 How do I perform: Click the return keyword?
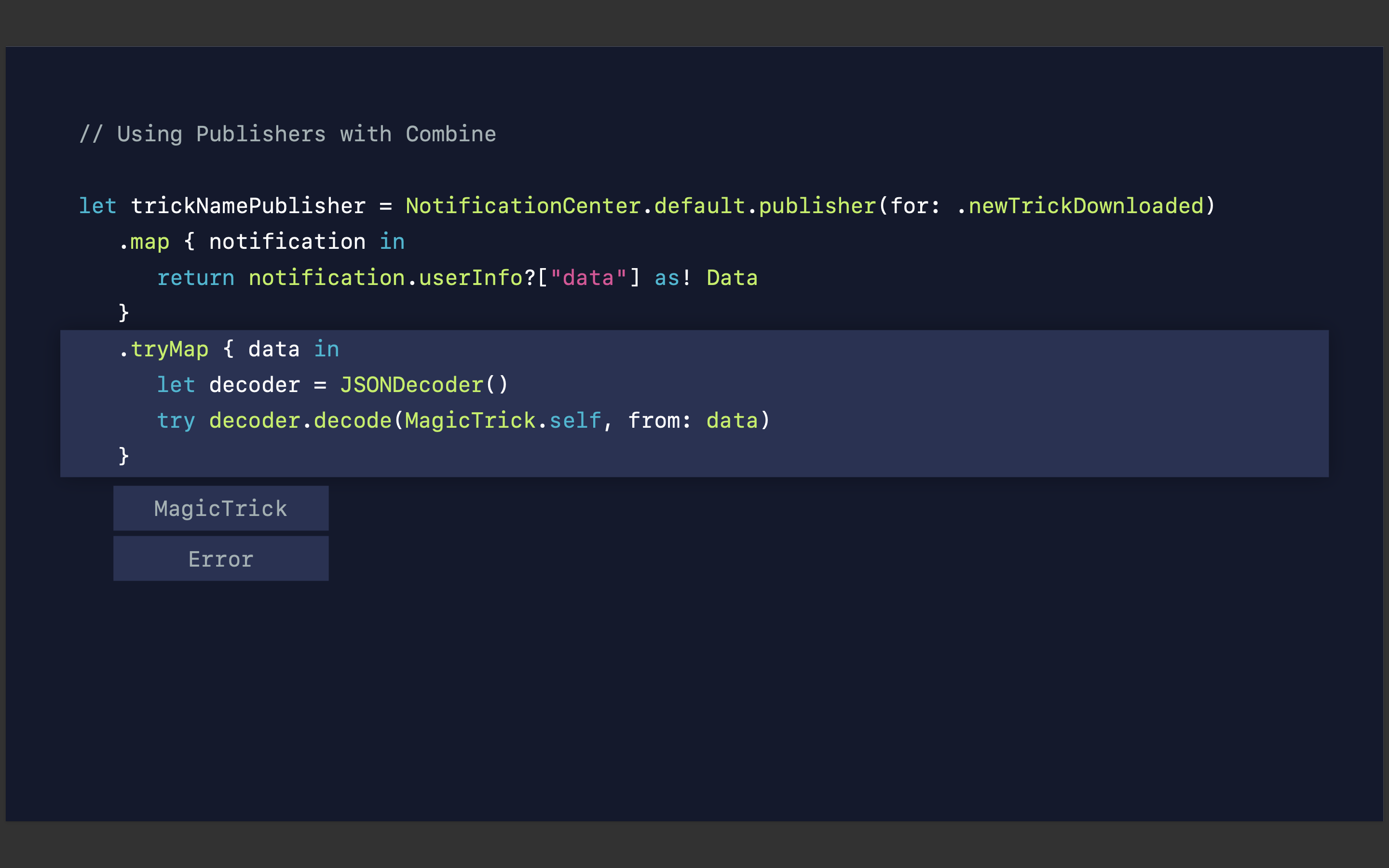click(x=196, y=278)
